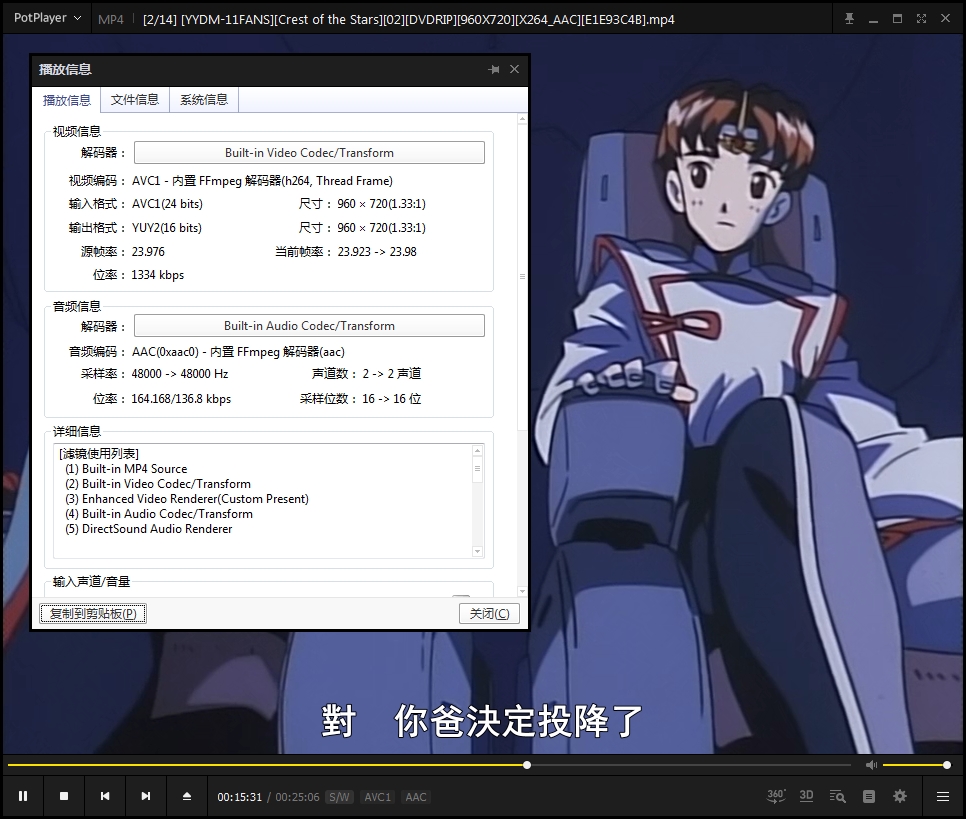Screen dimensions: 966x819
Task: Open the PotPlayer dropdown menu
Action: [x=47, y=18]
